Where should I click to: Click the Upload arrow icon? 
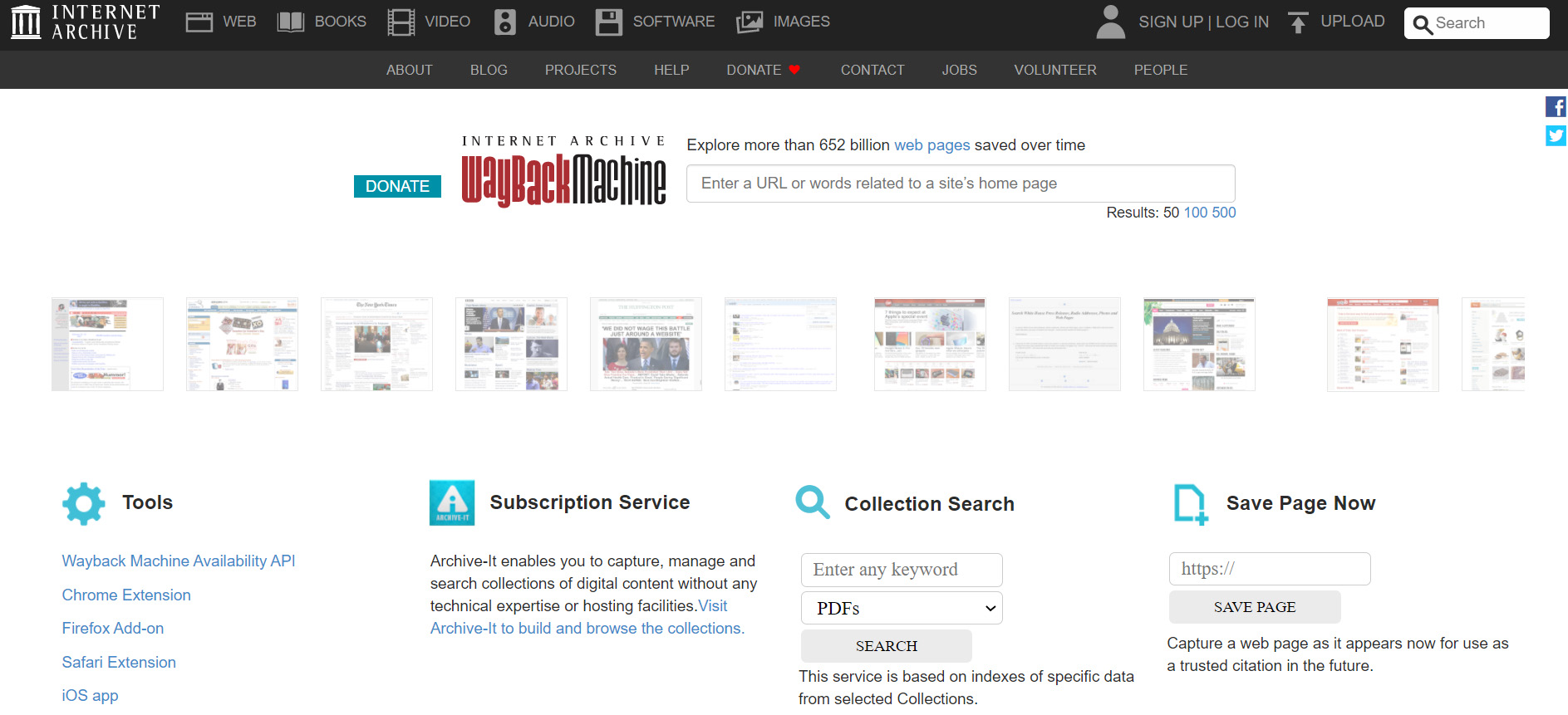point(1298,22)
